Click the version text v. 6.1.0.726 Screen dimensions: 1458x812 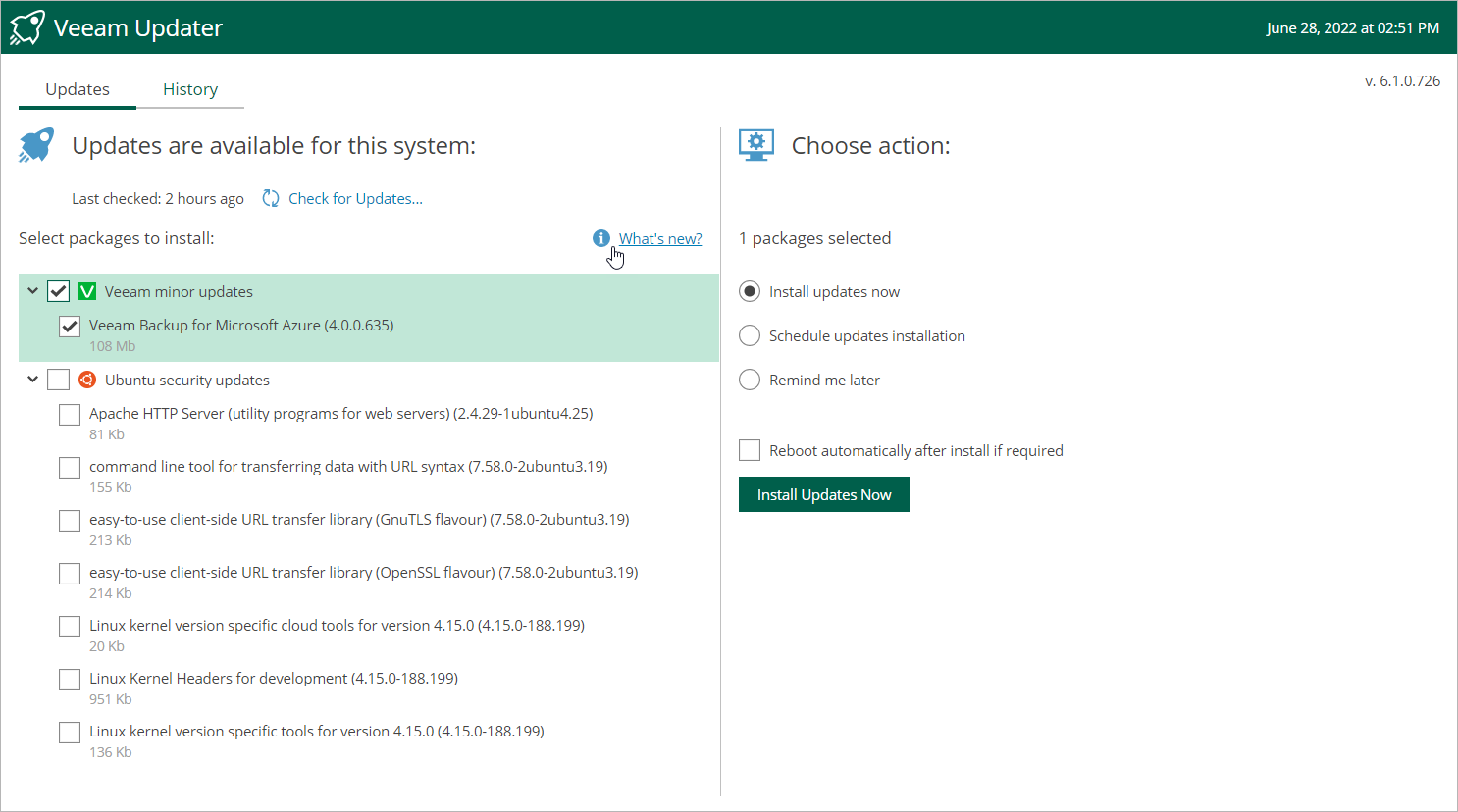tap(1402, 80)
